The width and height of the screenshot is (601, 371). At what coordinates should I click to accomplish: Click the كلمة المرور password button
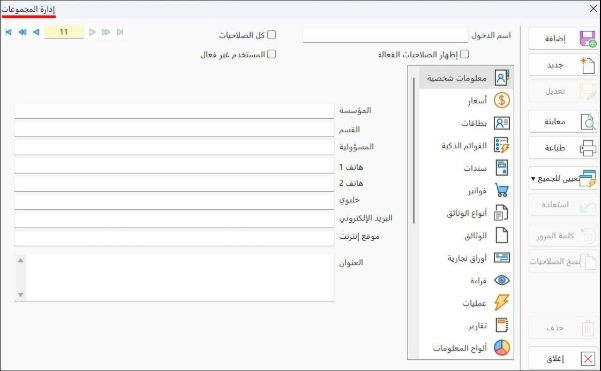tap(563, 235)
